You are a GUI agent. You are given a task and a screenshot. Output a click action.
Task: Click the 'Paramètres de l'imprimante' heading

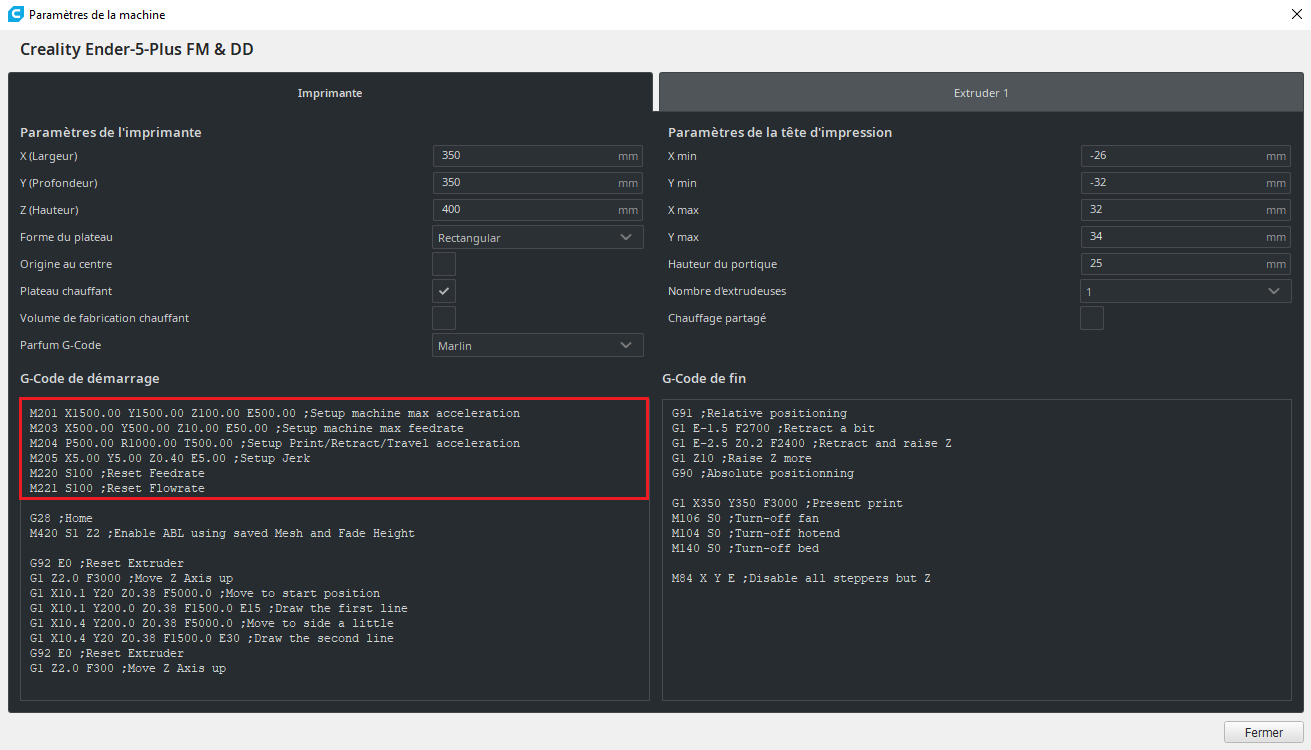pyautogui.click(x=111, y=132)
